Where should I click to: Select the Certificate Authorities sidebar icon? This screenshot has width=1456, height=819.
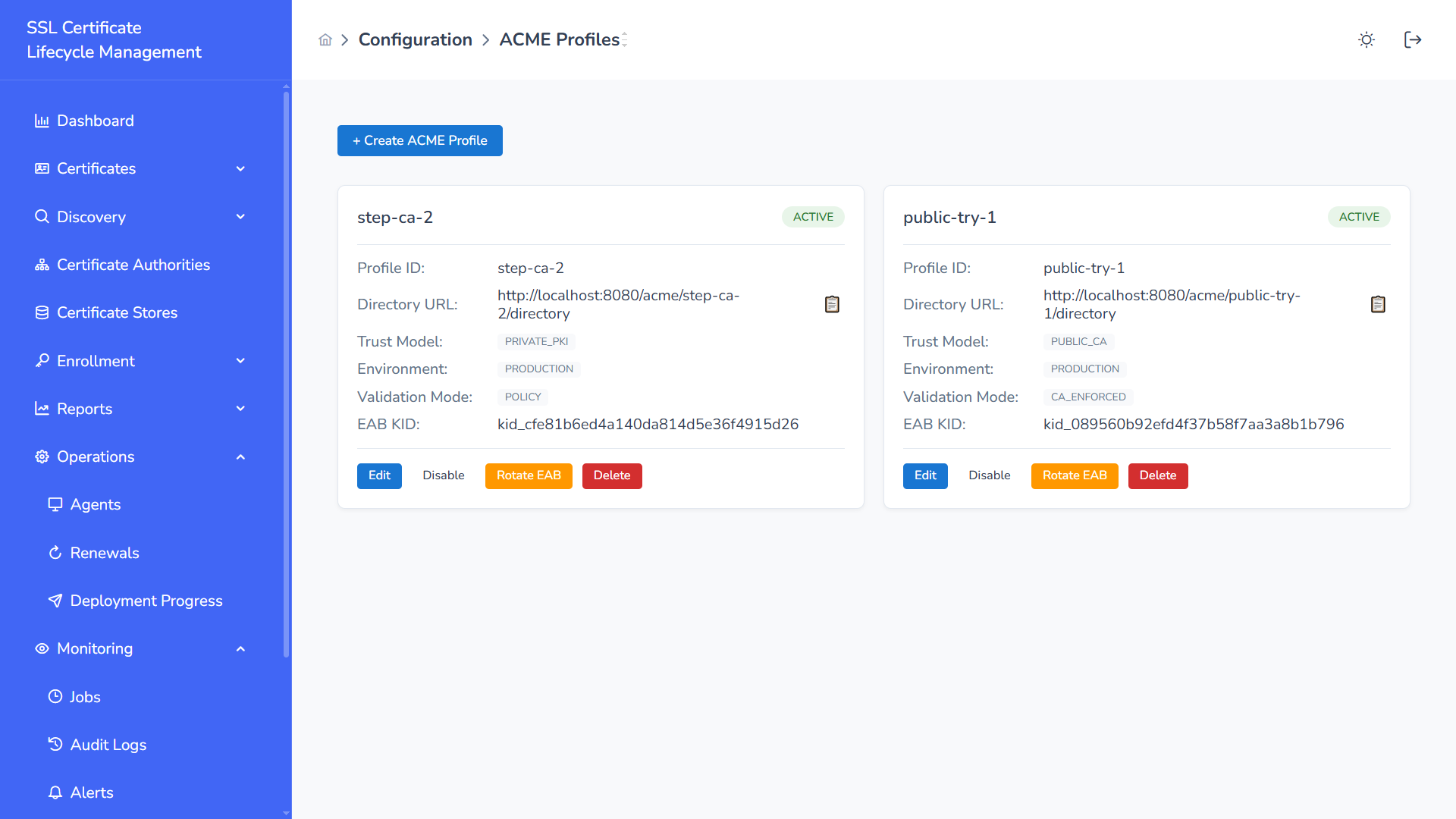(x=42, y=264)
